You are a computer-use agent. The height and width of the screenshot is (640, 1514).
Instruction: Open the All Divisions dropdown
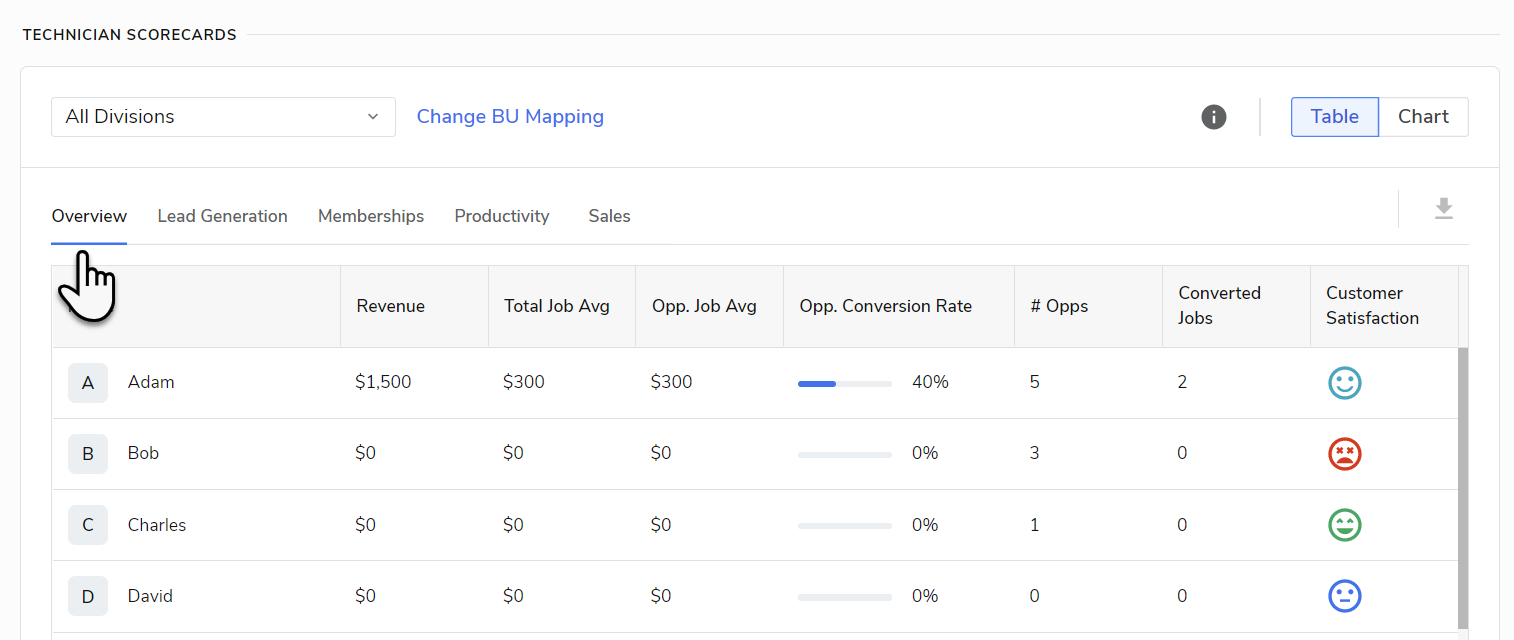click(223, 117)
